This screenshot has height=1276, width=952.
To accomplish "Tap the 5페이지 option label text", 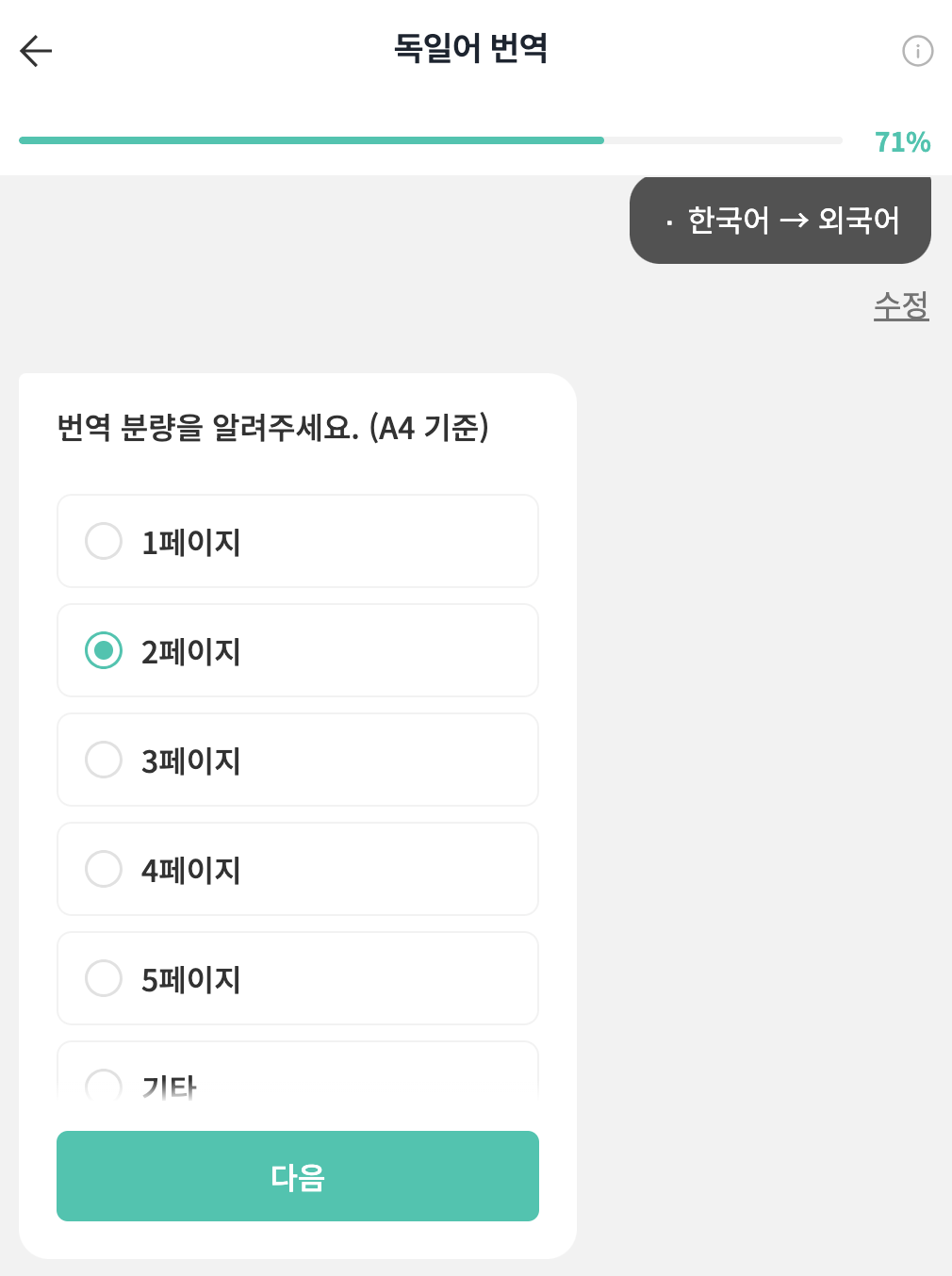I will 191,979.
